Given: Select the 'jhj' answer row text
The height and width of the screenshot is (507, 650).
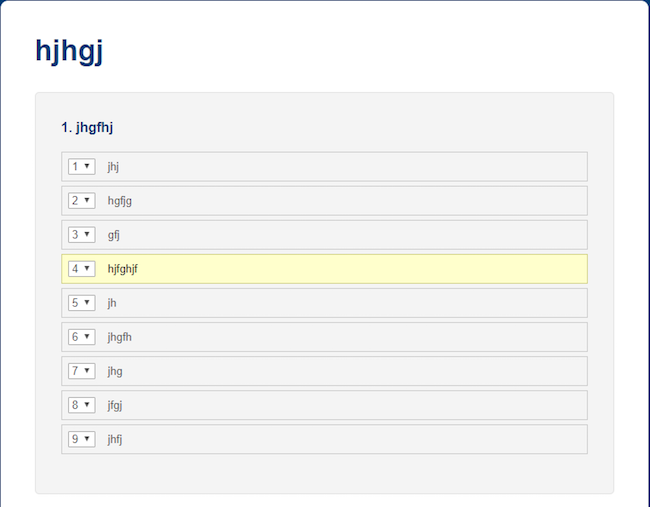Looking at the screenshot, I should pyautogui.click(x=113, y=167).
